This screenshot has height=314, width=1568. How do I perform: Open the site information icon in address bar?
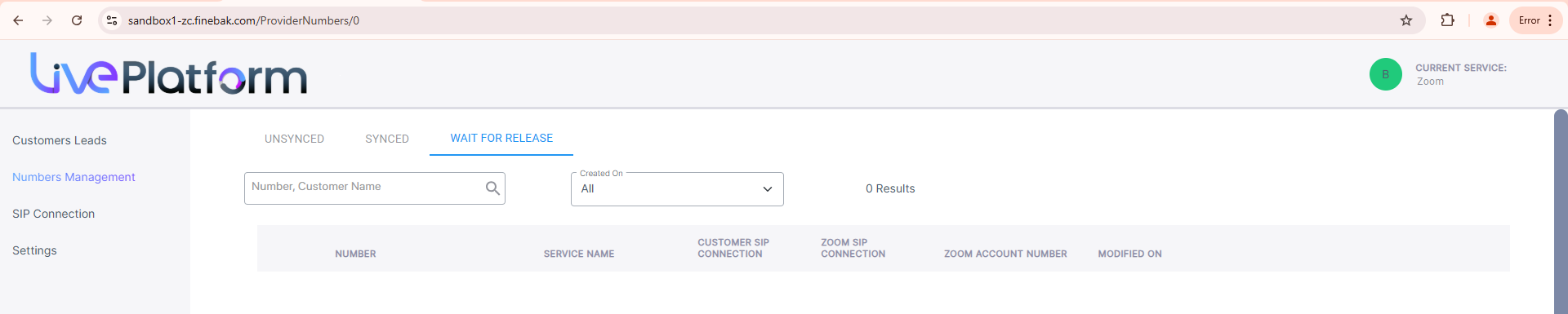[112, 20]
